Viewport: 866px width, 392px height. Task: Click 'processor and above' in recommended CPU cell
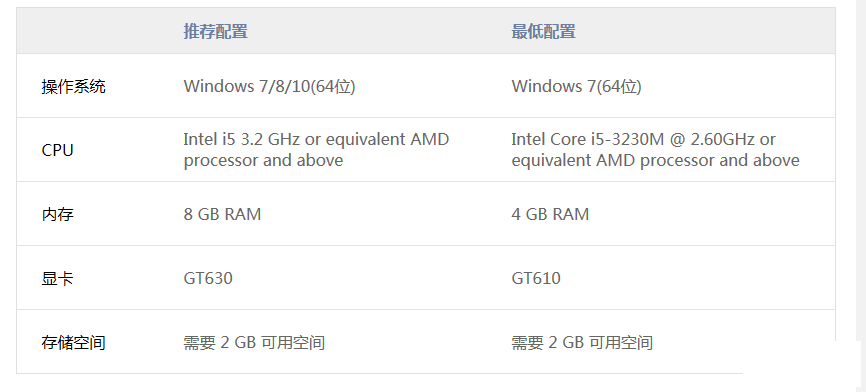(263, 161)
